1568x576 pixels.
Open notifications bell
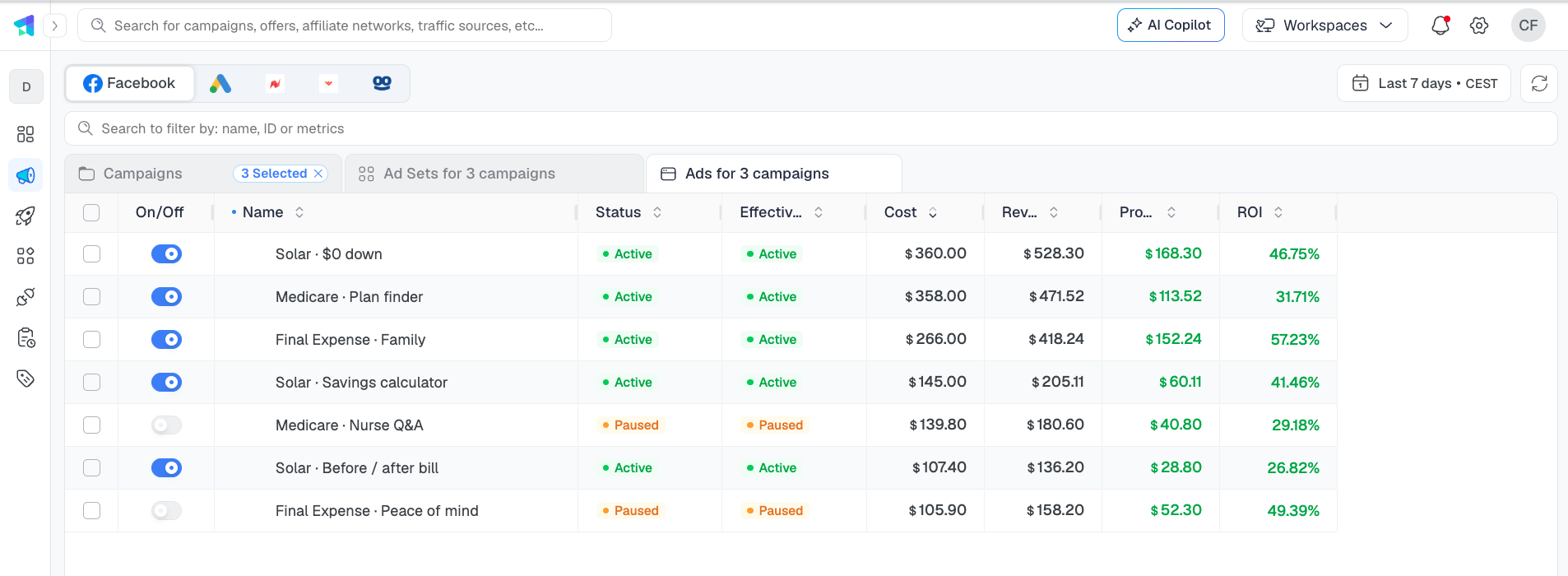1440,26
